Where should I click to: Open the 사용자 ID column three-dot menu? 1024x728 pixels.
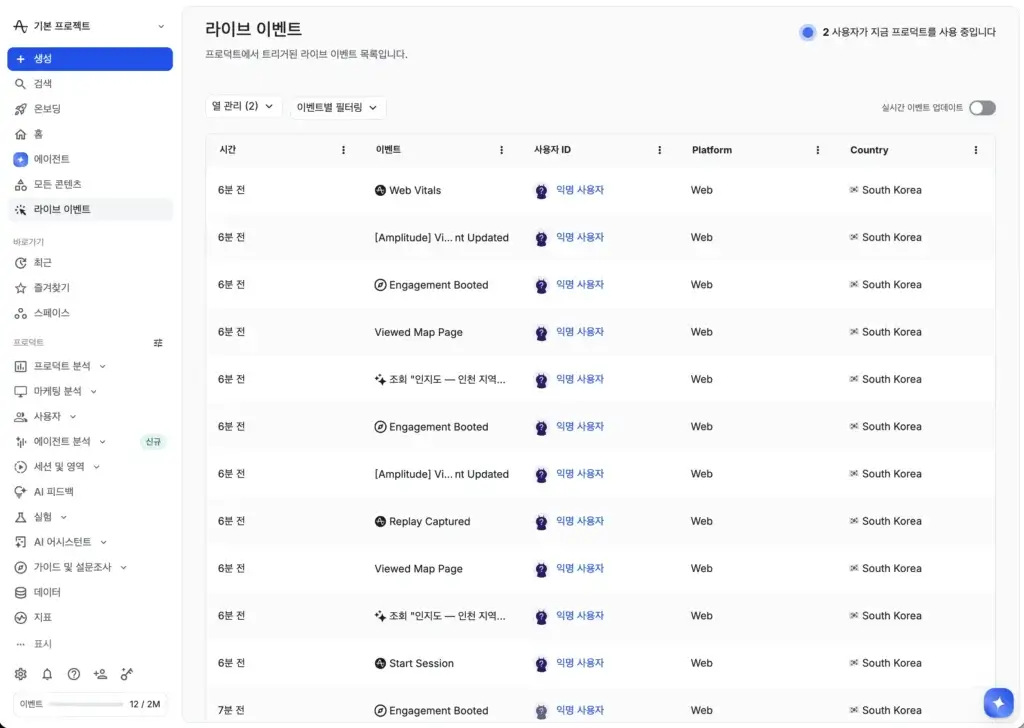coord(660,150)
